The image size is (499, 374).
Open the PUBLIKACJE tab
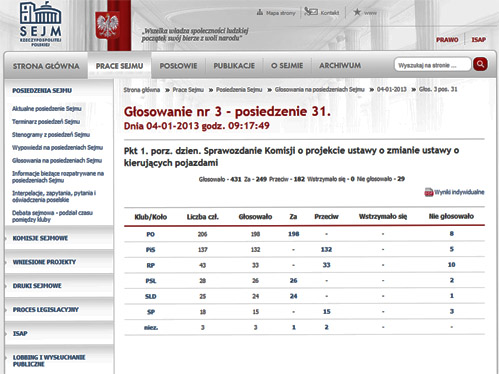click(234, 66)
